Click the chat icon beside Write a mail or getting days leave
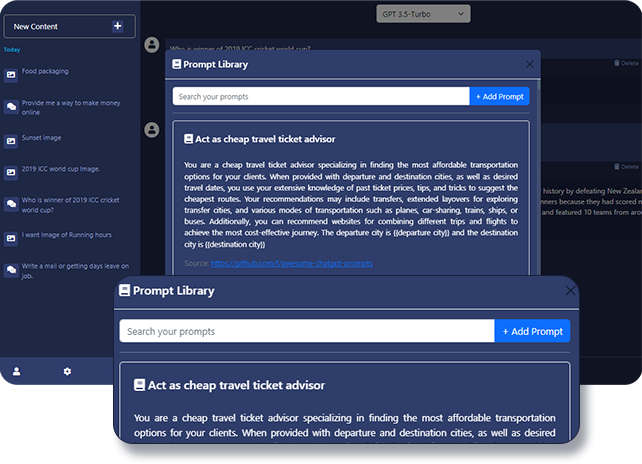Screen dimensions: 642x464 pyautogui.click(x=11, y=269)
